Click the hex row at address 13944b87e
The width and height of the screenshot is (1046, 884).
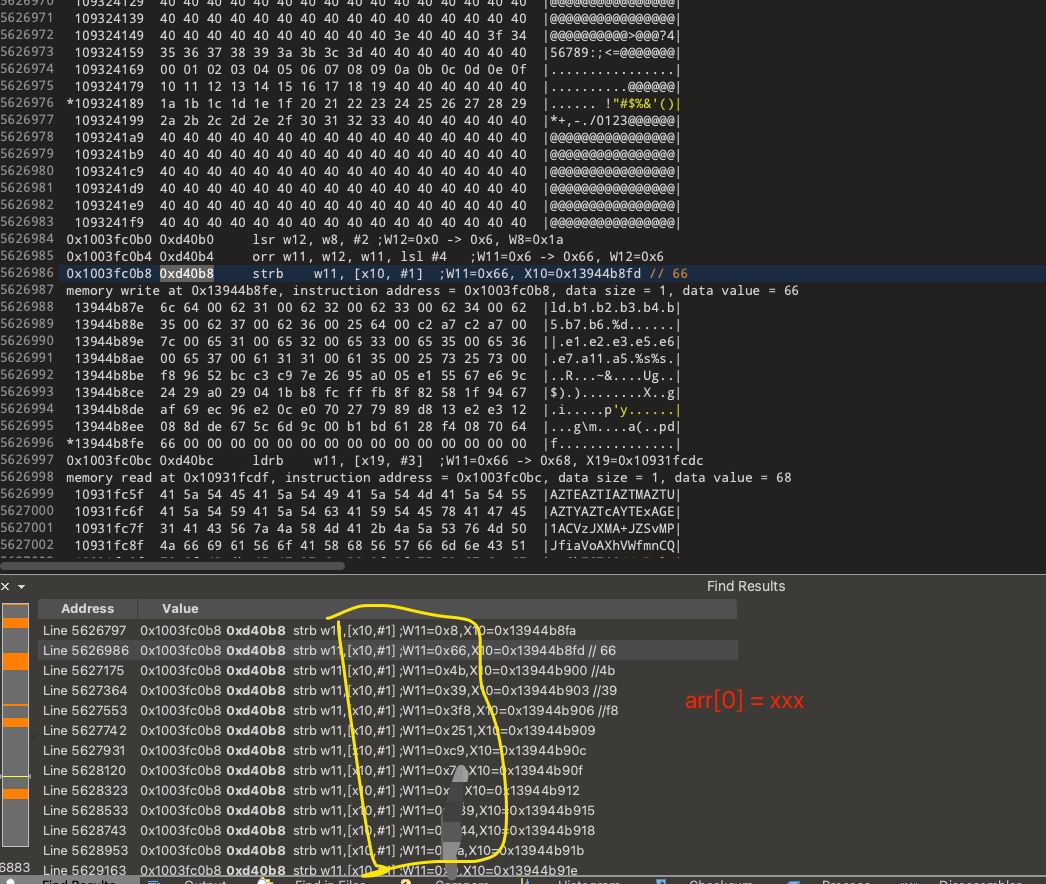pyautogui.click(x=378, y=308)
